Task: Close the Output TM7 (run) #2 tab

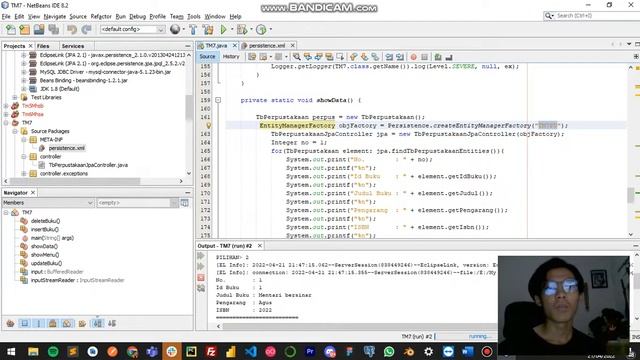Action: click(260, 246)
